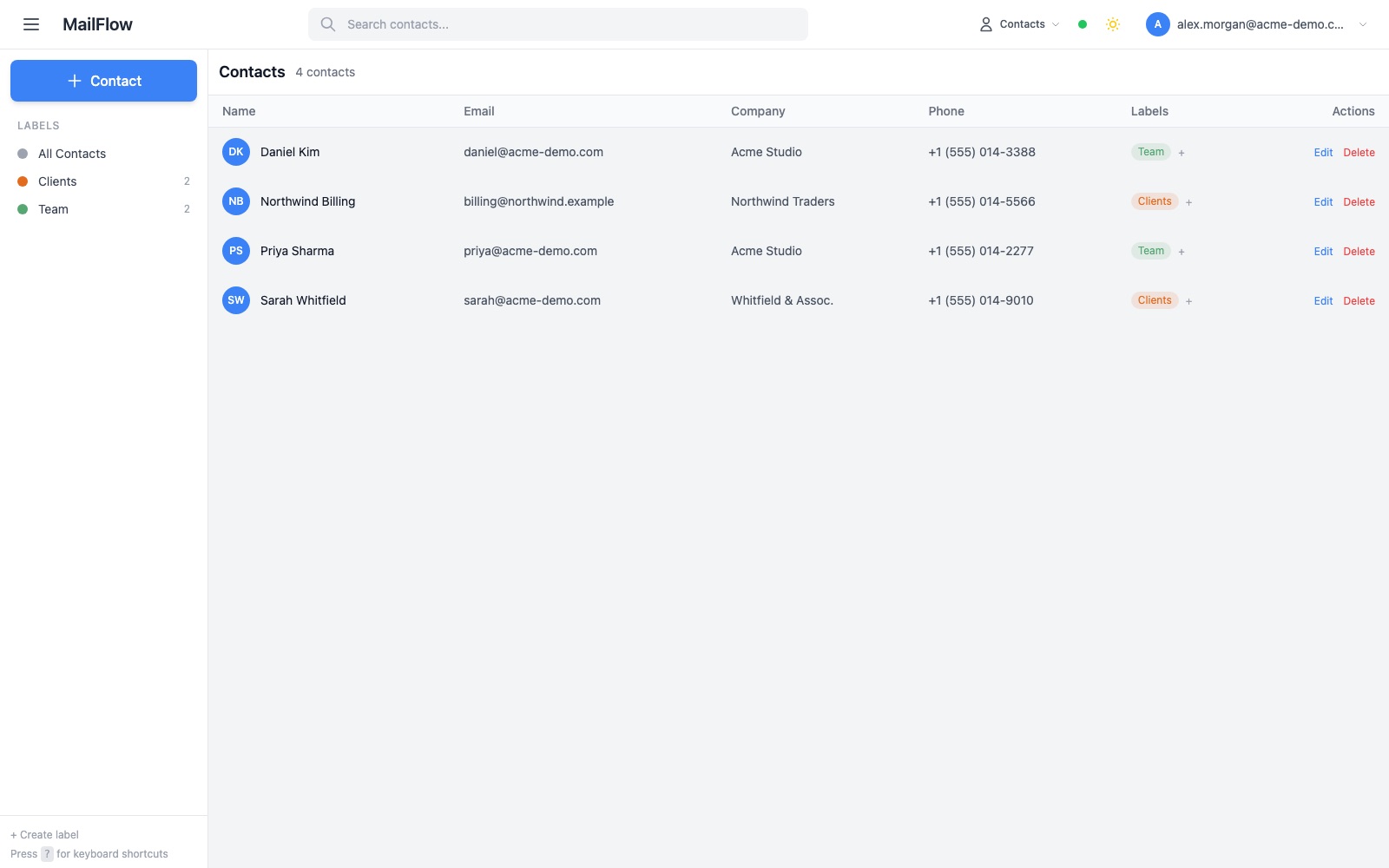The width and height of the screenshot is (1389, 868).
Task: Edit the Sarah Whitfield contact
Action: (x=1323, y=301)
